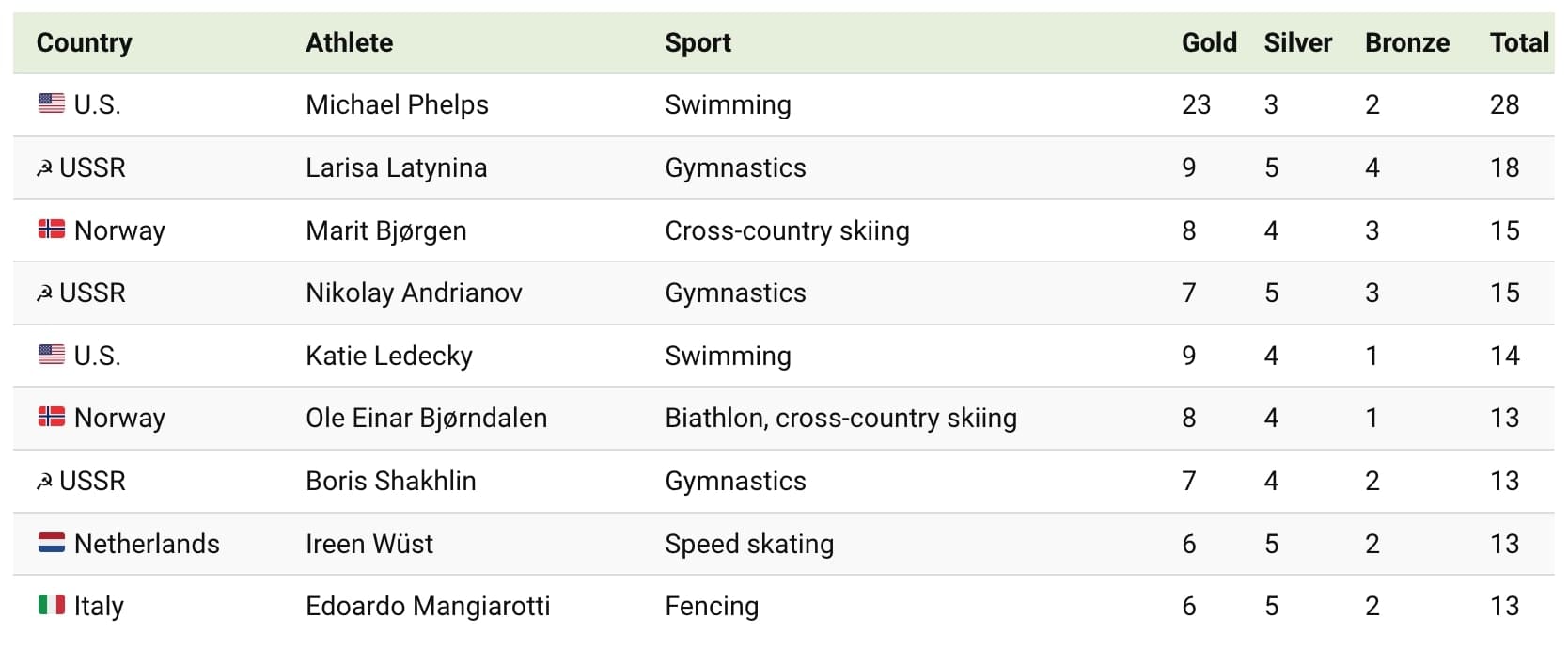Click the USSR emblem beside Larisa Latynina

(x=44, y=168)
